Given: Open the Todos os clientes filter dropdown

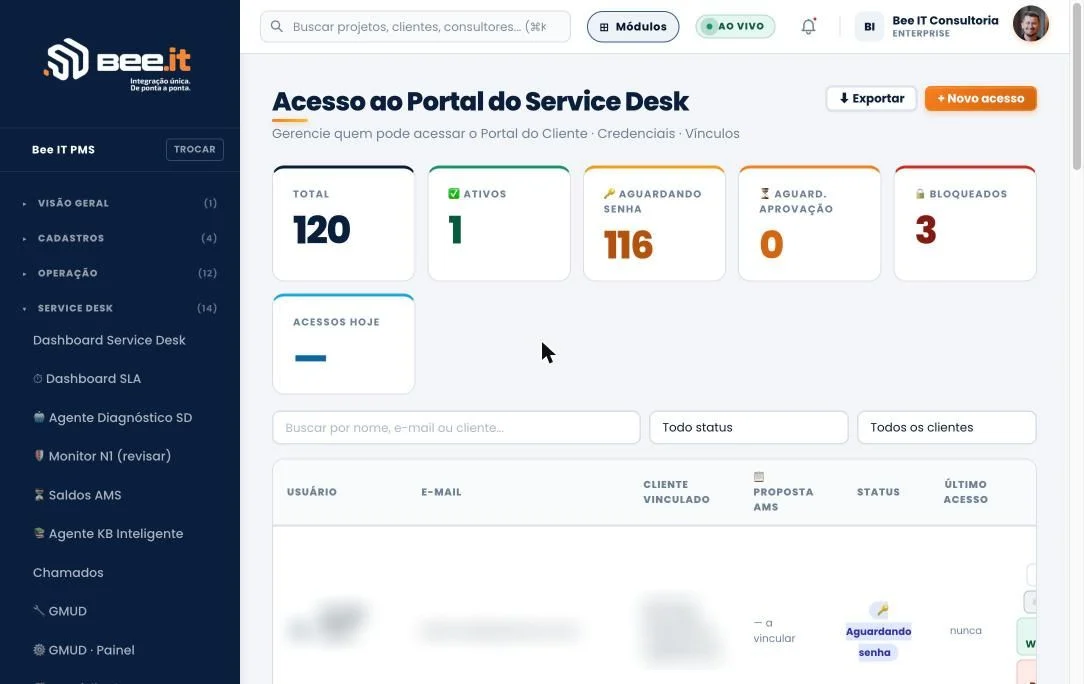Looking at the screenshot, I should pyautogui.click(x=946, y=427).
